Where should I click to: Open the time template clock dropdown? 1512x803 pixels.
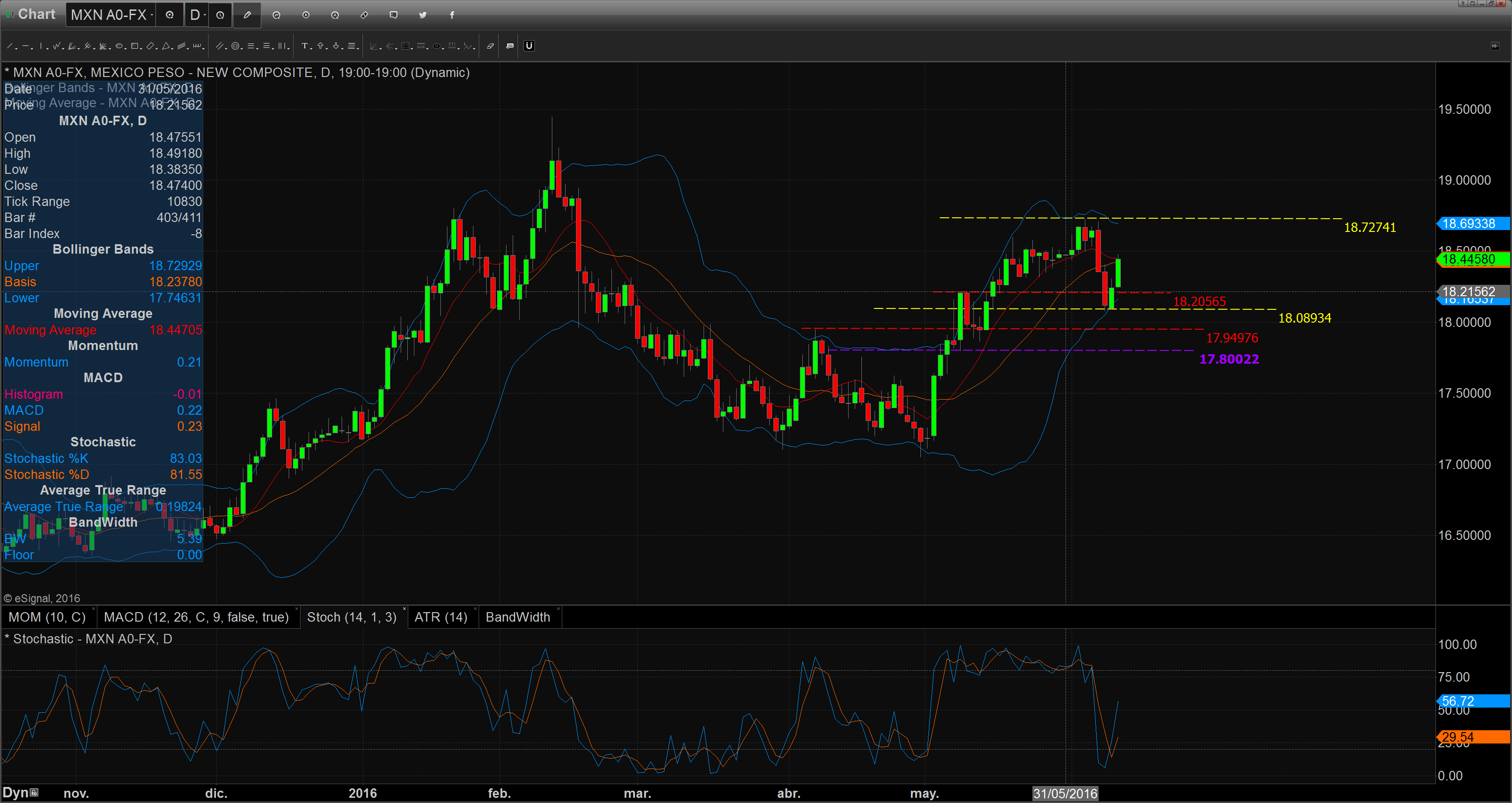click(x=220, y=15)
